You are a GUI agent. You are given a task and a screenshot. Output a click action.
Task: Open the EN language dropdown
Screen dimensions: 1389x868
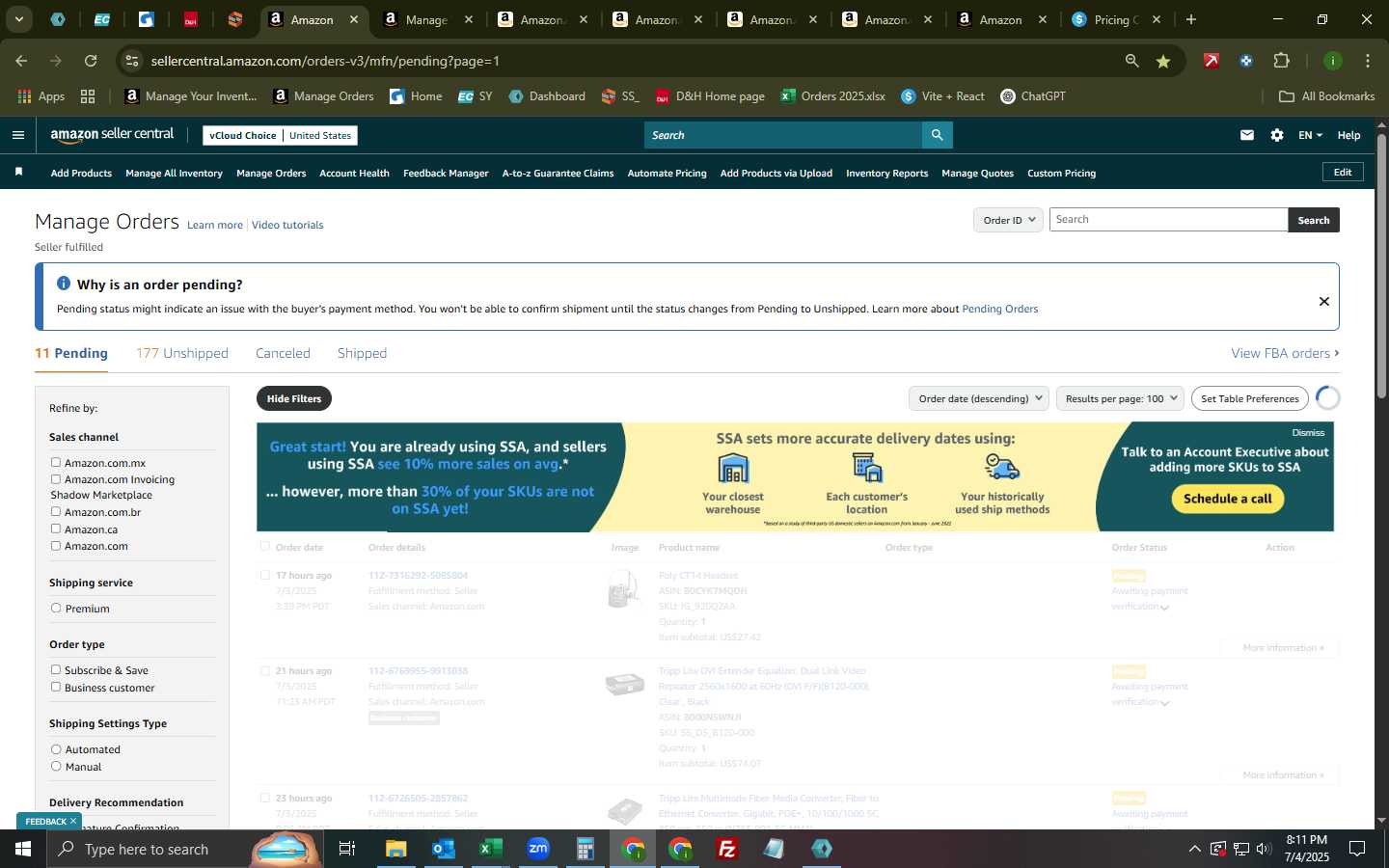tap(1310, 135)
